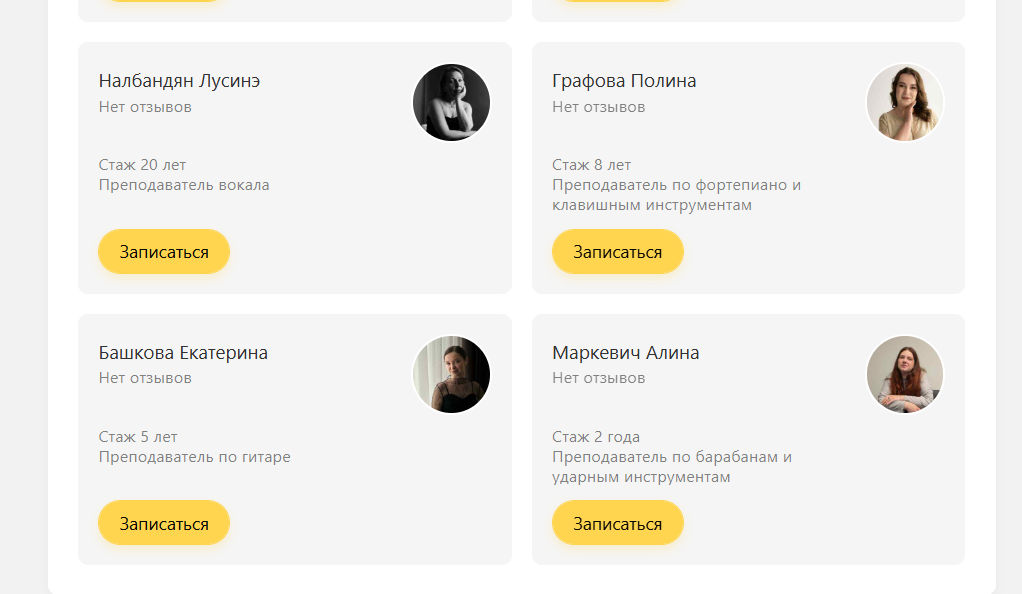Open the Налбандян Лусинэ name link

180,81
